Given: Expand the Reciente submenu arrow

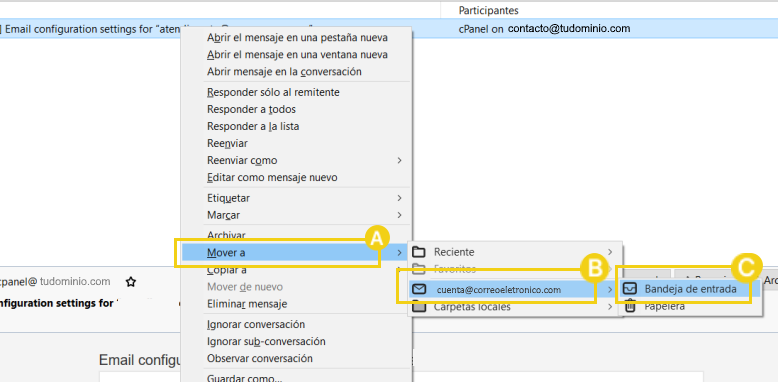Looking at the screenshot, I should tap(610, 252).
